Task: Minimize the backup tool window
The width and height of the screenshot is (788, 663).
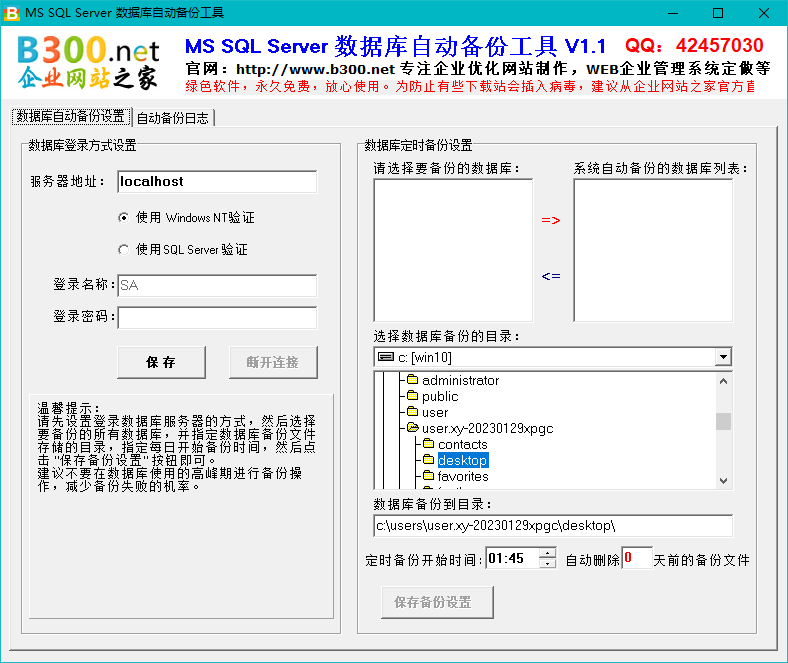Action: (673, 13)
